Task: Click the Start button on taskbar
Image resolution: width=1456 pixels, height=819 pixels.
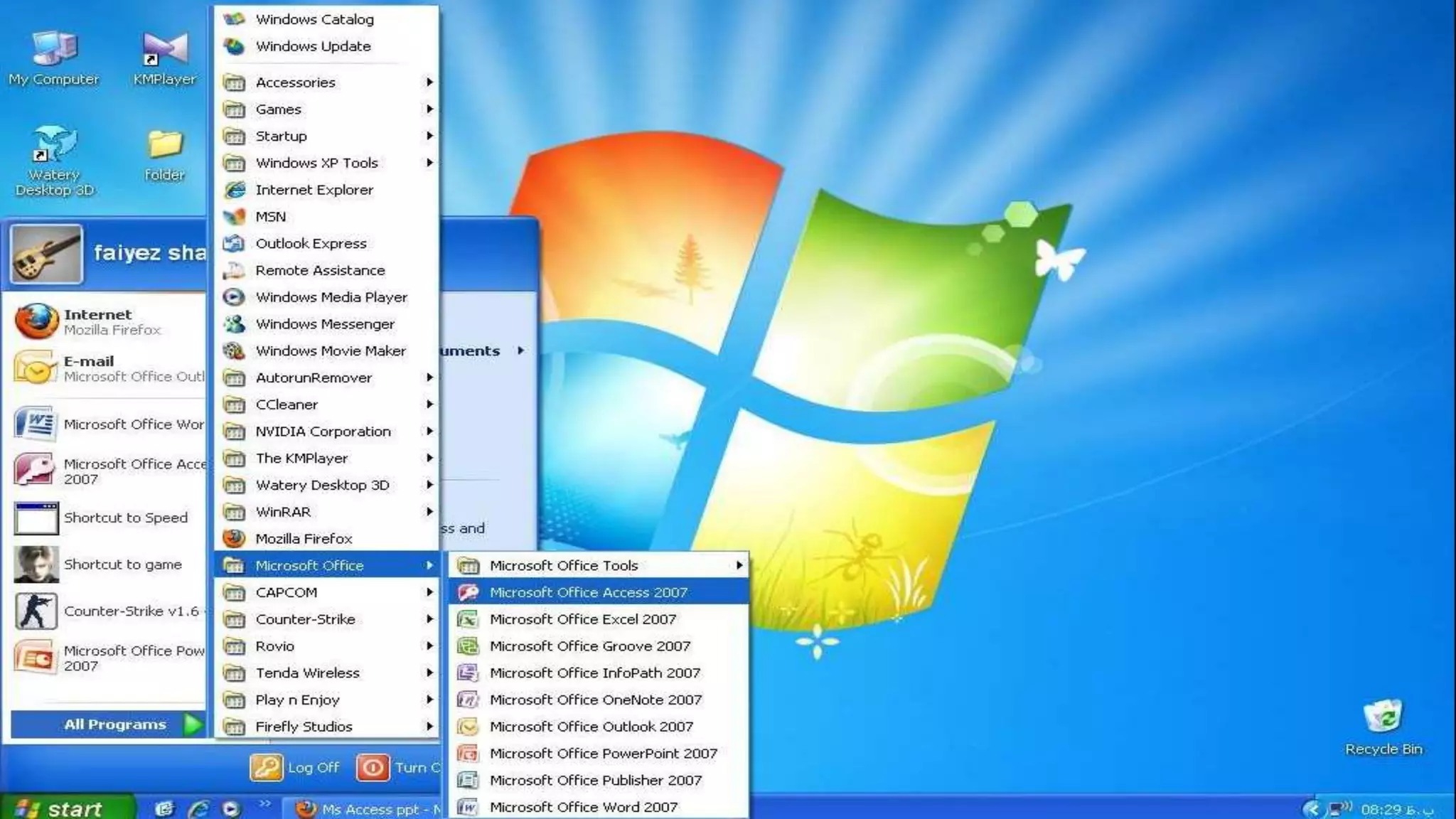Action: point(64,808)
